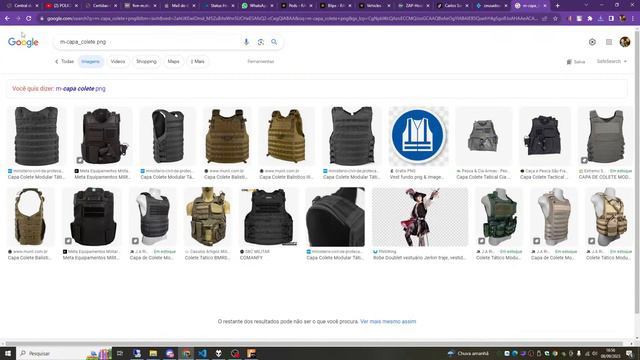Screen dimensions: 640x360
Task: Click the Google logo
Action: 23,42
